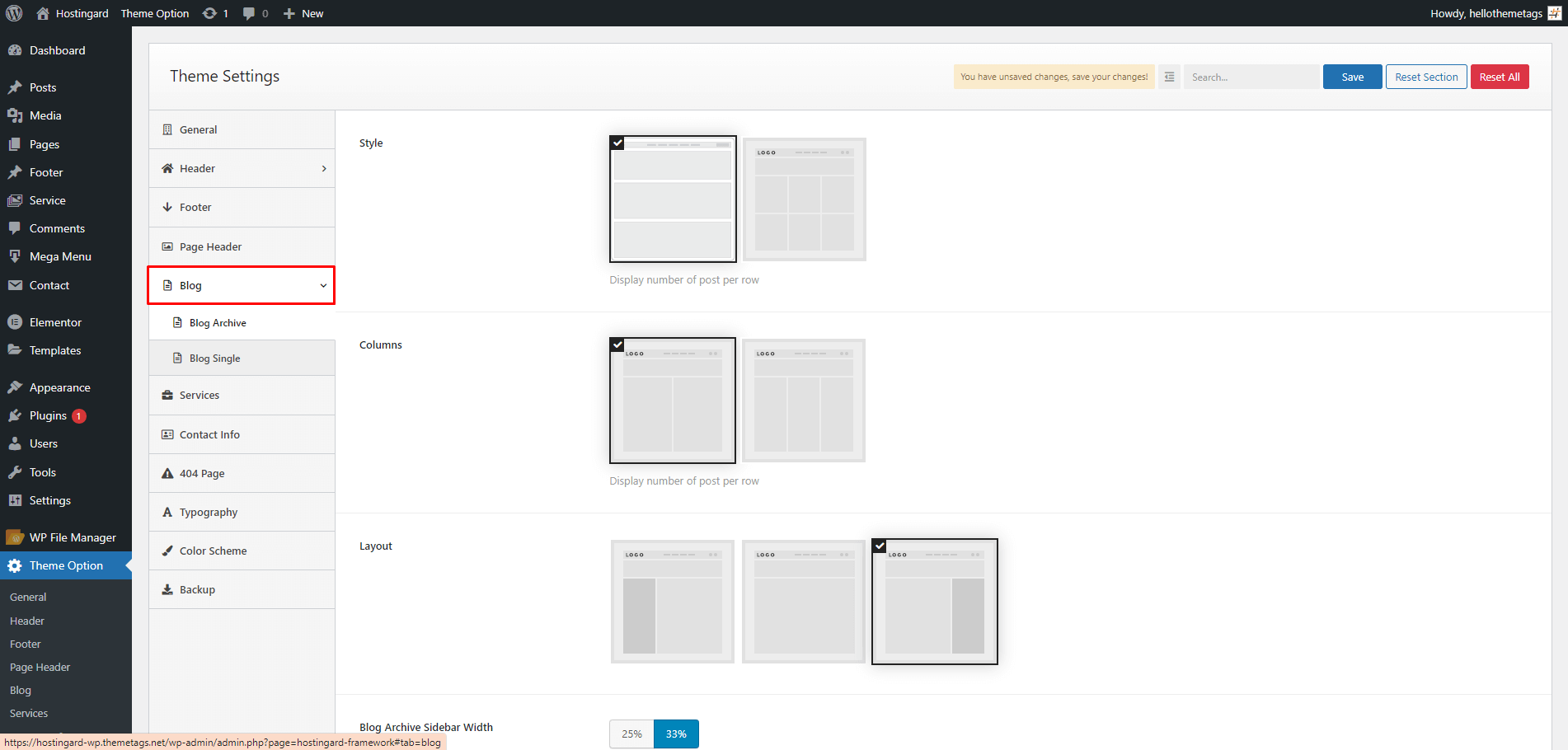The height and width of the screenshot is (750, 1568).
Task: Click the Contact envelope icon
Action: [15, 285]
